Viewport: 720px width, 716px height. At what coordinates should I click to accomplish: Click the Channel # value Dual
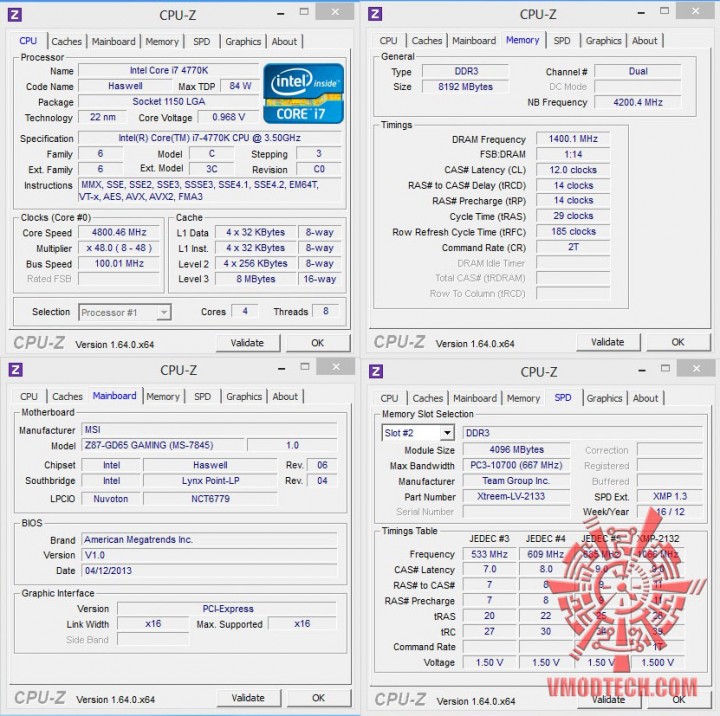click(x=638, y=72)
